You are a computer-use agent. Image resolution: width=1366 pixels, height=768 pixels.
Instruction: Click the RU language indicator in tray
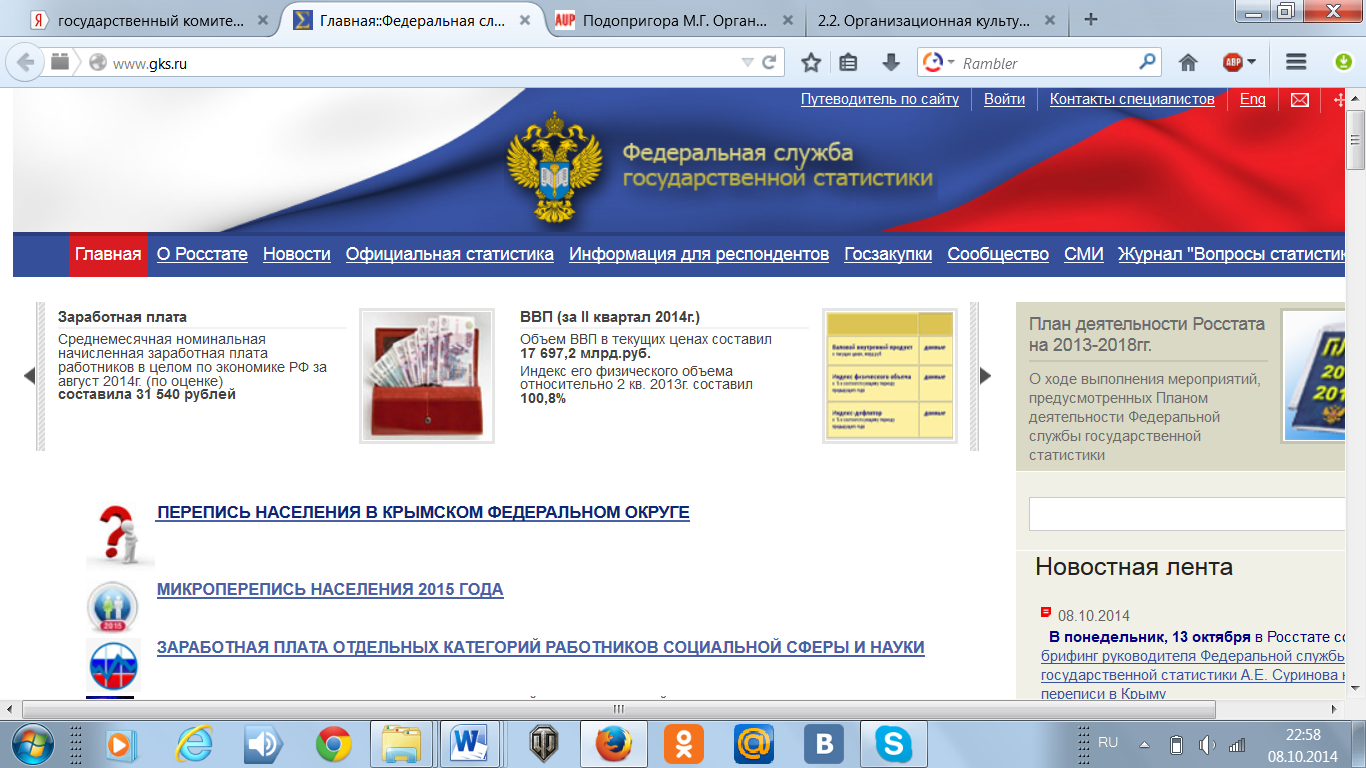1108,743
